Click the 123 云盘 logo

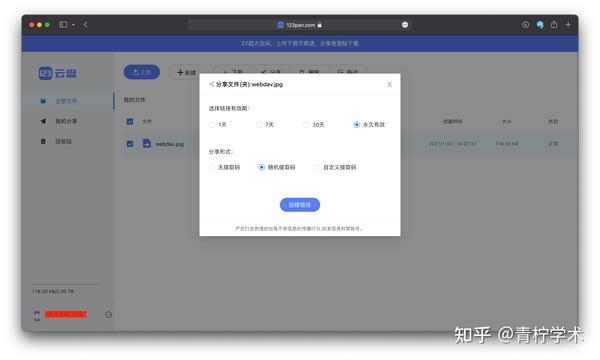coord(57,73)
